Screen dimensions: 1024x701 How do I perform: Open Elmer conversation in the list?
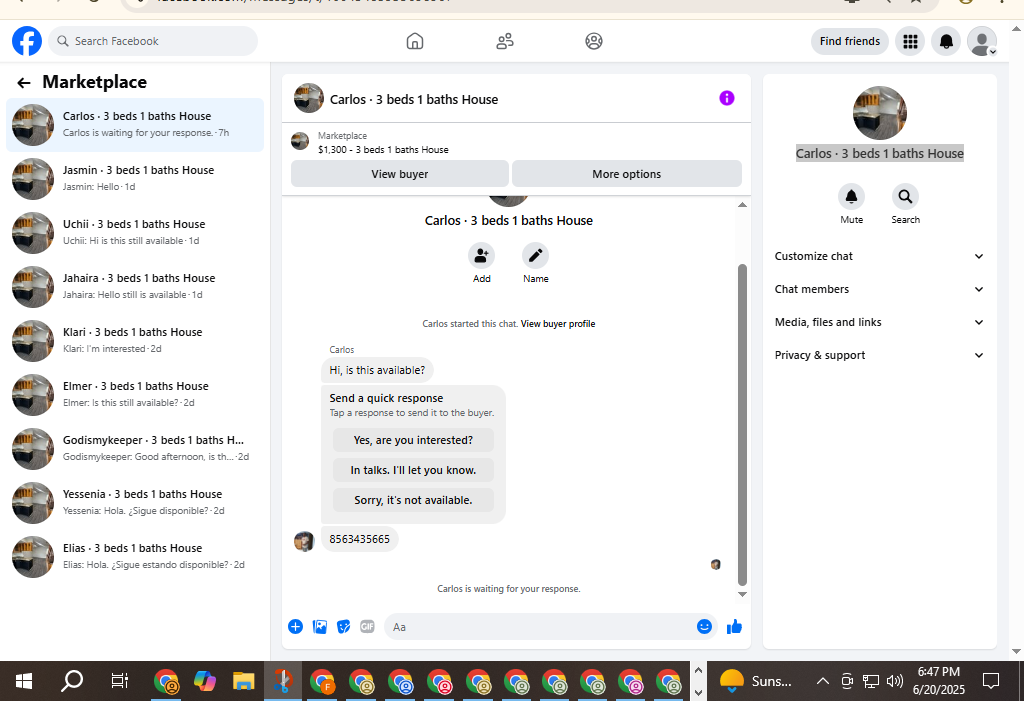point(135,395)
